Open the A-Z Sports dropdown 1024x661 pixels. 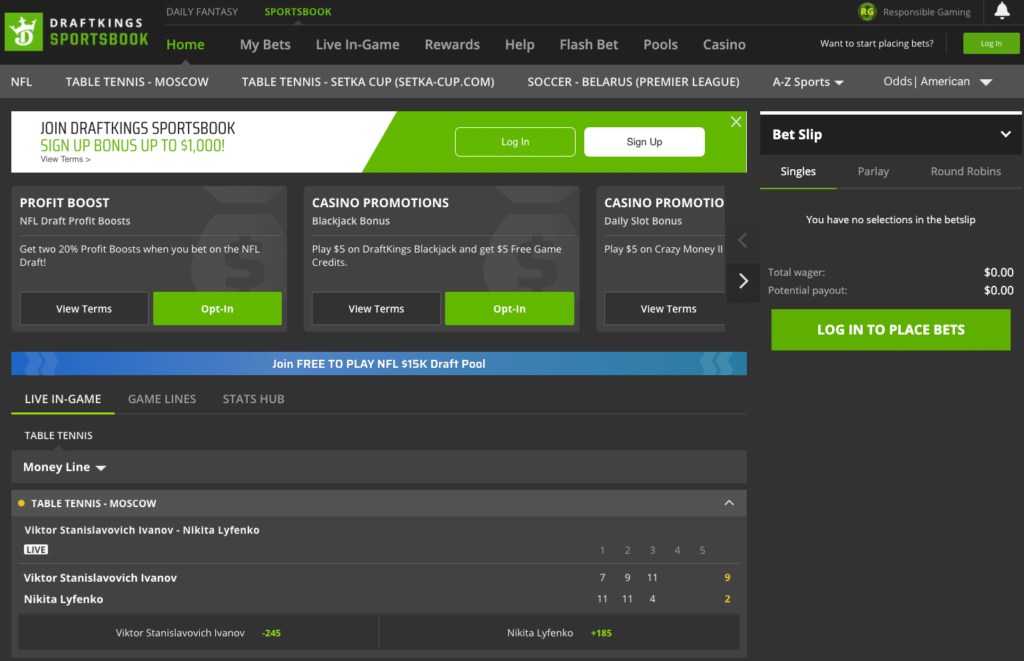click(x=808, y=82)
